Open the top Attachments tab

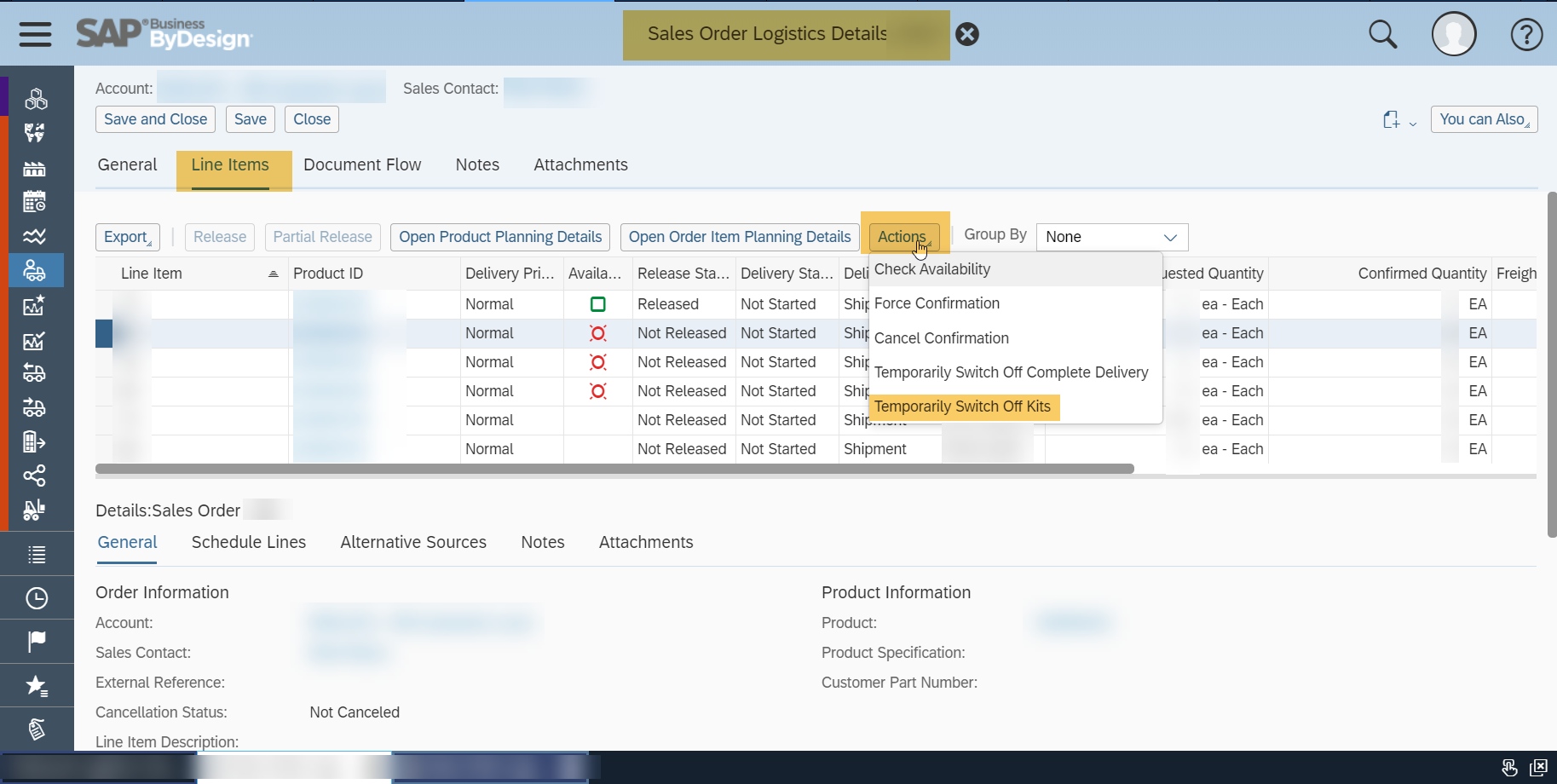(x=580, y=164)
